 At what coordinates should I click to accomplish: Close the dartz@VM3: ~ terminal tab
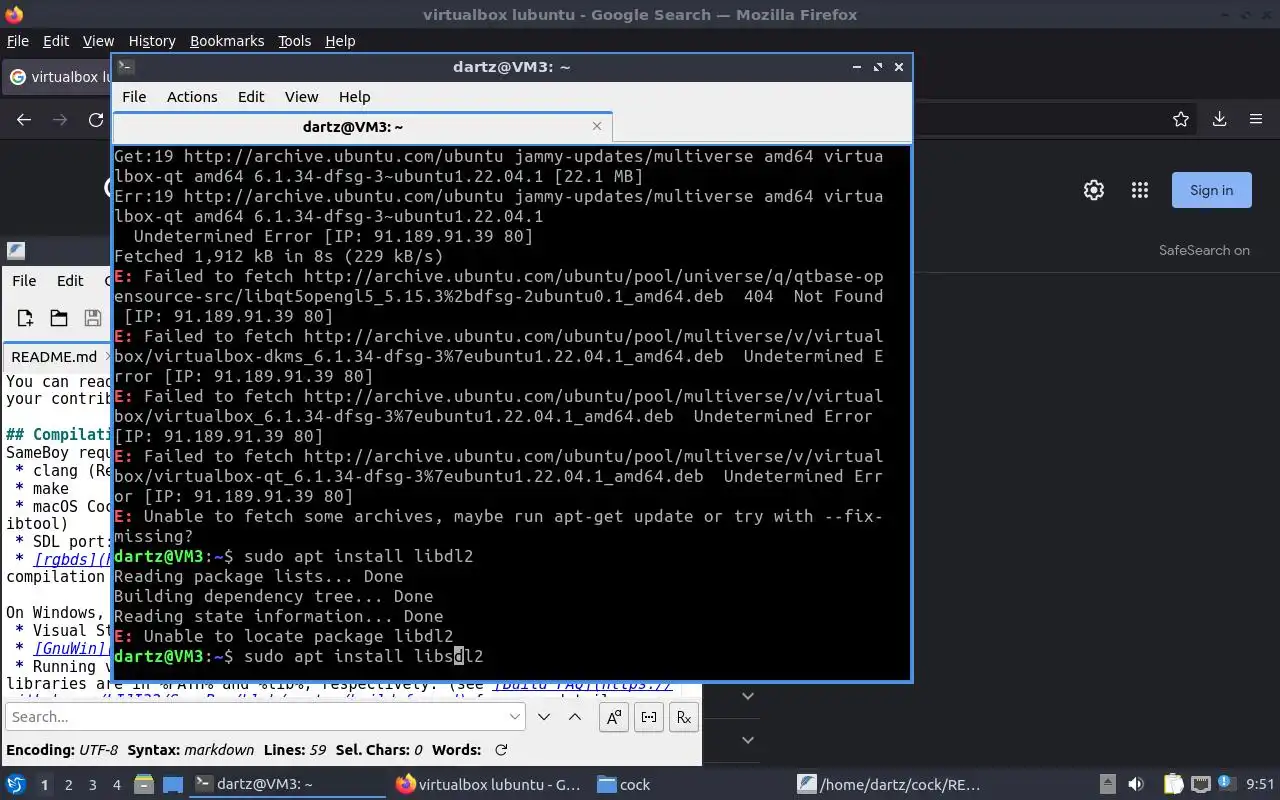tap(597, 126)
